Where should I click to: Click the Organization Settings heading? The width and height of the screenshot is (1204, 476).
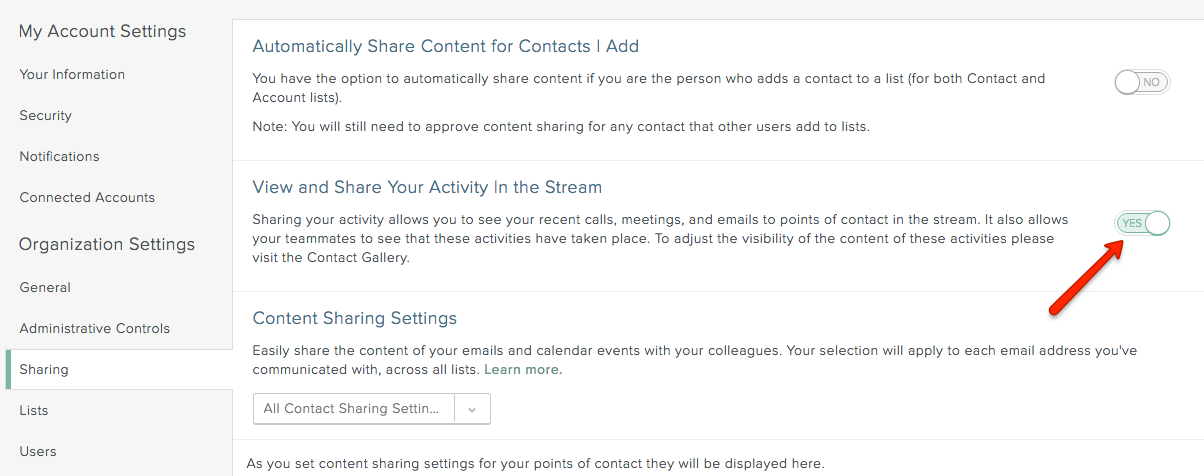[107, 244]
